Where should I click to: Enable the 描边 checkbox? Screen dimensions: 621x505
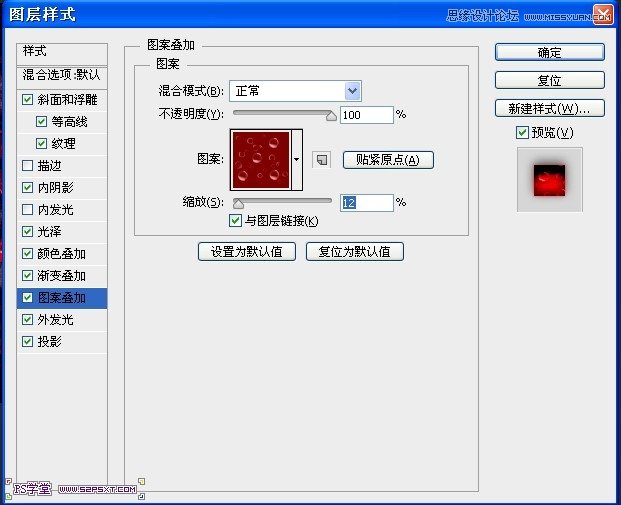27,166
